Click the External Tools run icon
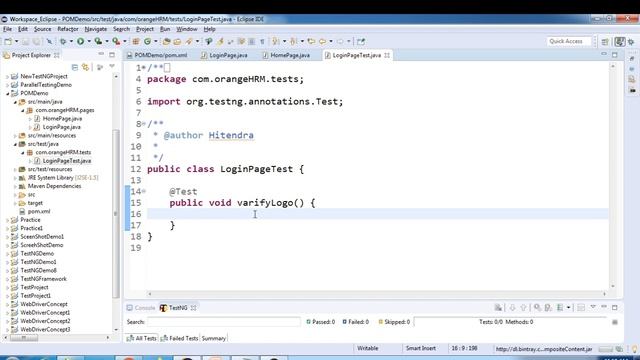The width and height of the screenshot is (640, 360). click(116, 41)
